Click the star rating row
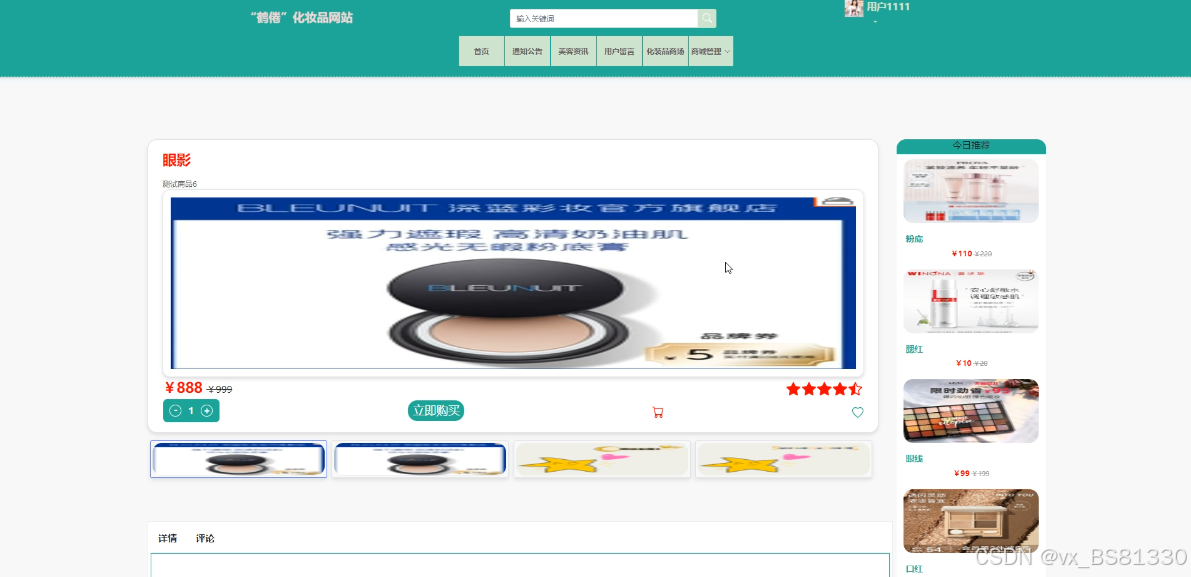This screenshot has width=1191, height=577. click(x=824, y=389)
